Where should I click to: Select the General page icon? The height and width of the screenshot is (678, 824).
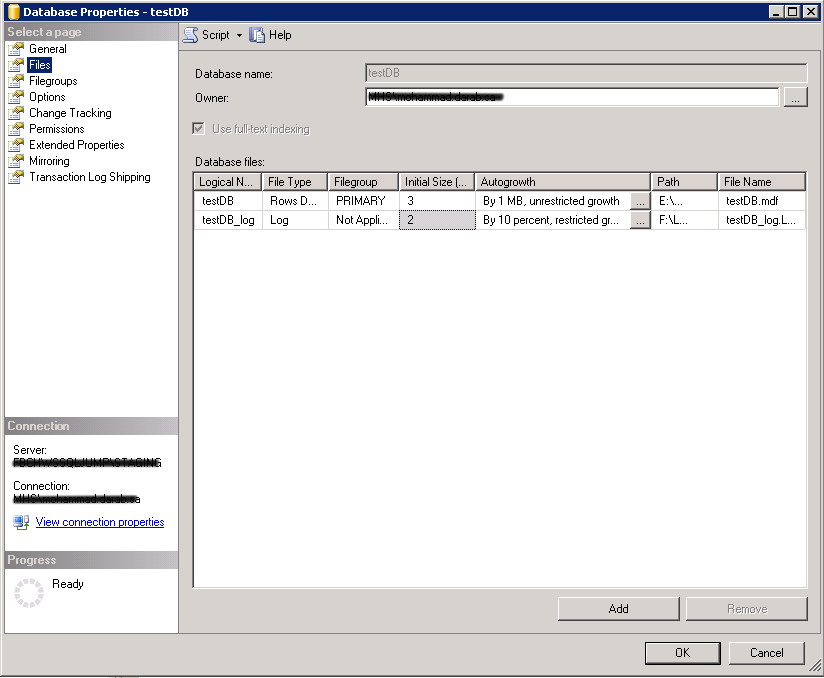click(x=16, y=48)
